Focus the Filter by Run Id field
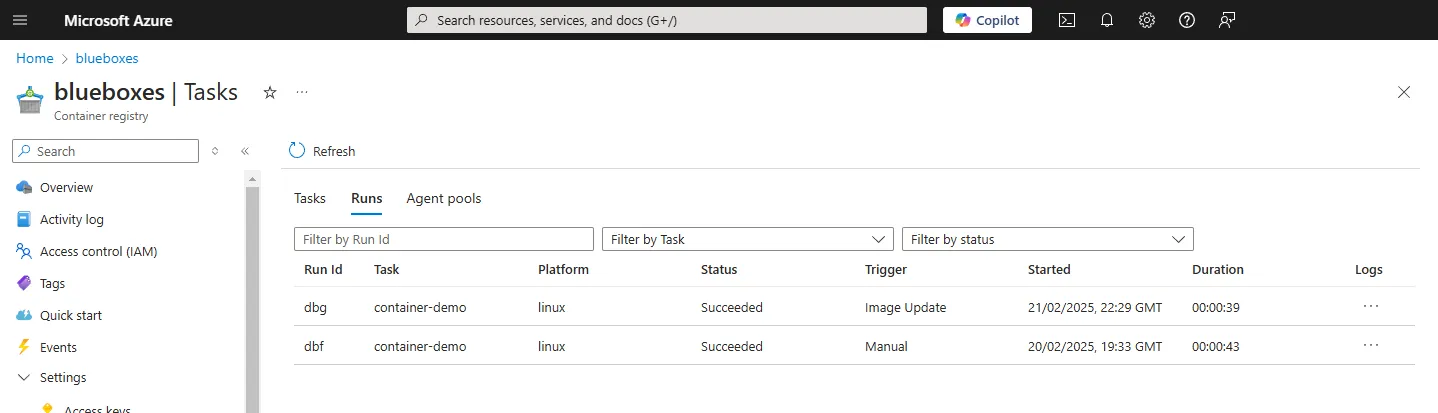Image resolution: width=1438 pixels, height=413 pixels. [444, 239]
